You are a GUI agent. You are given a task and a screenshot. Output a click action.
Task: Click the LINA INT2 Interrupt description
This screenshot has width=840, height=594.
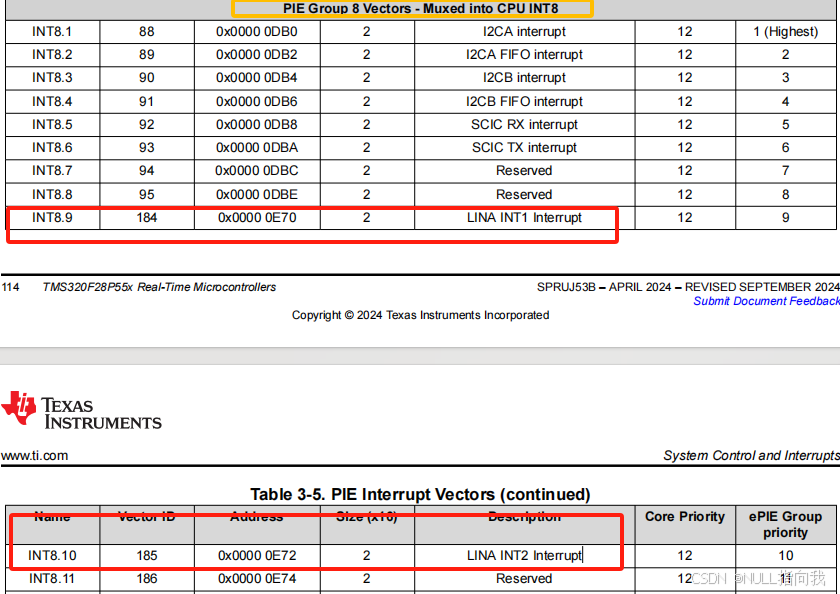(524, 555)
